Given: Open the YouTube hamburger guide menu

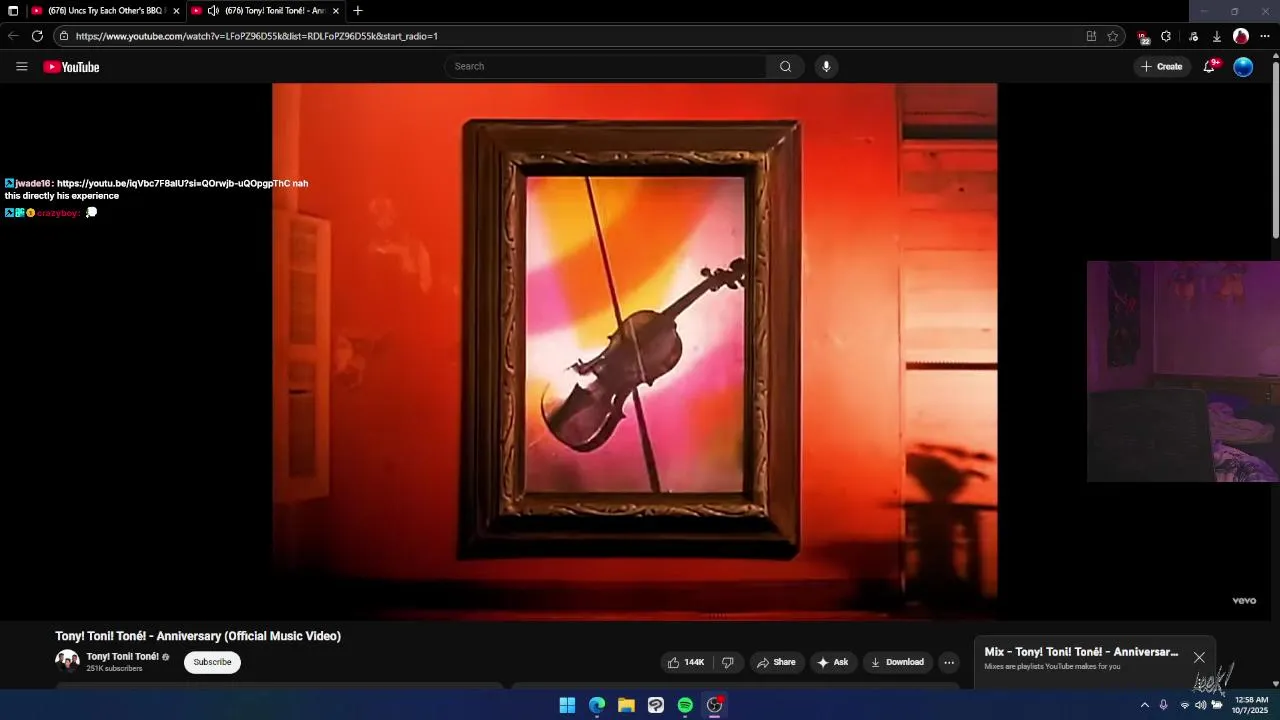Looking at the screenshot, I should [x=22, y=67].
